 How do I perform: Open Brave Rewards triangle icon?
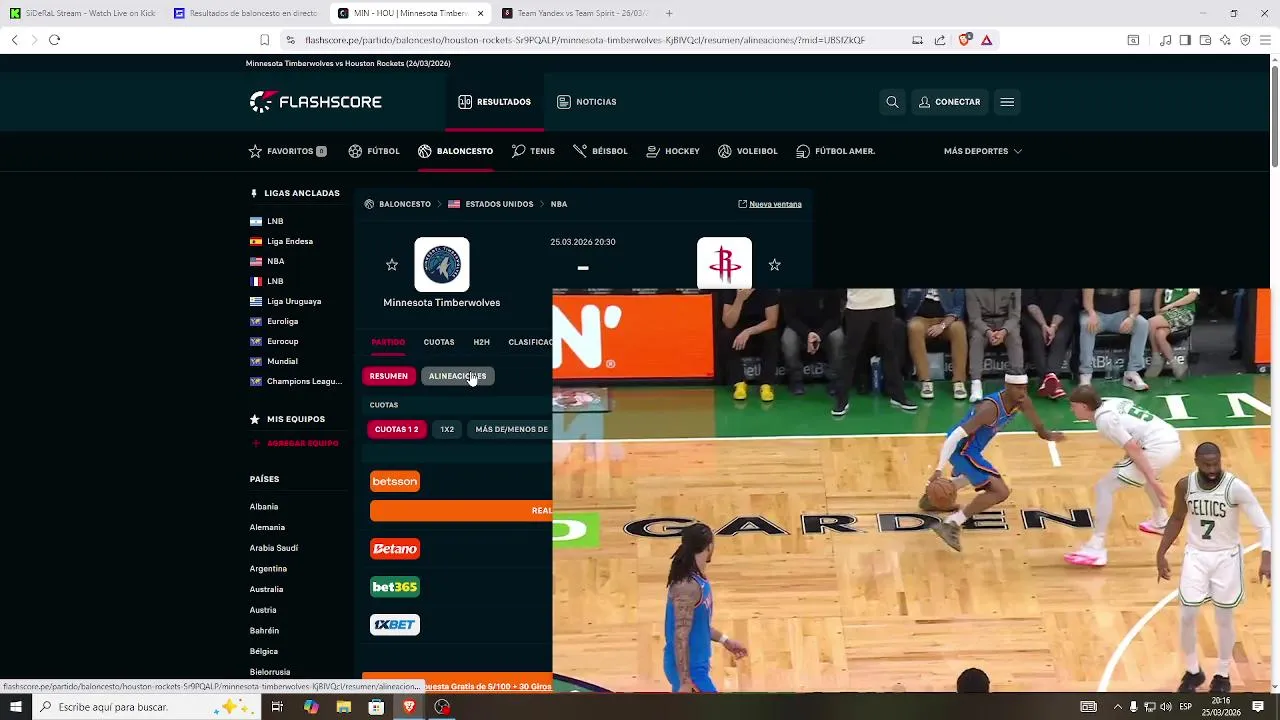[986, 40]
